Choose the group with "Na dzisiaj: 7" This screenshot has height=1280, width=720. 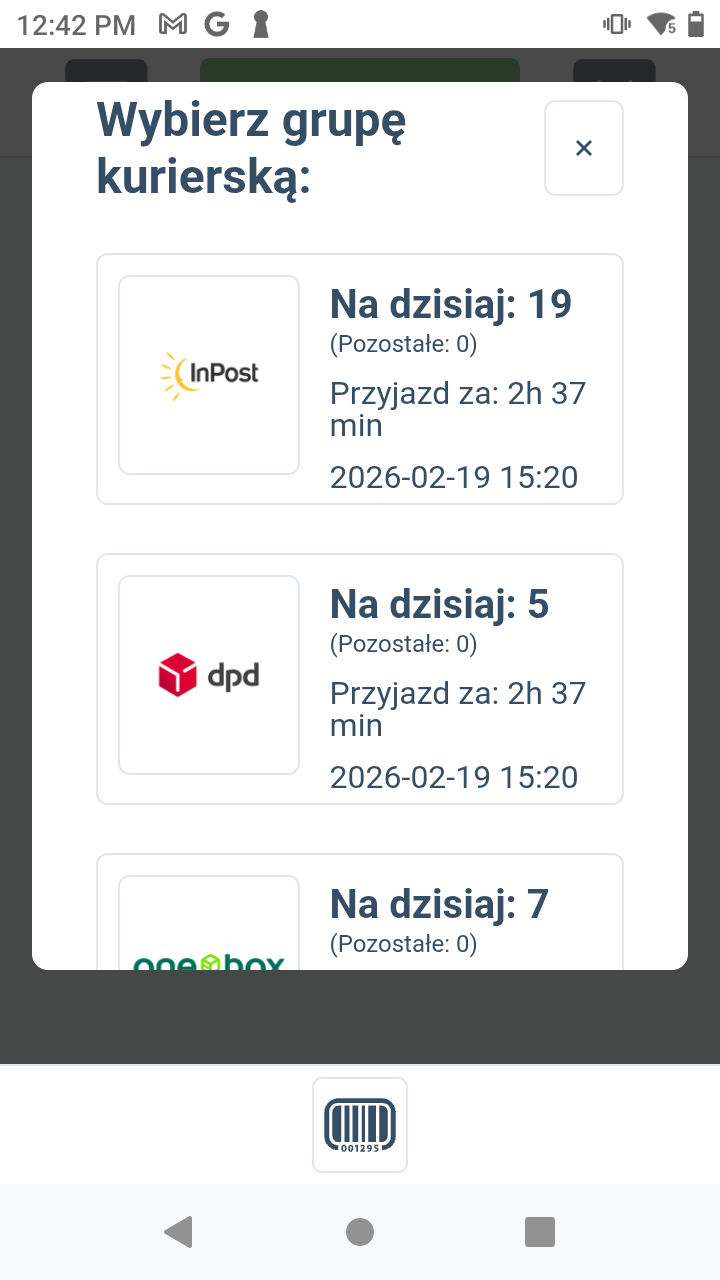pos(440,904)
